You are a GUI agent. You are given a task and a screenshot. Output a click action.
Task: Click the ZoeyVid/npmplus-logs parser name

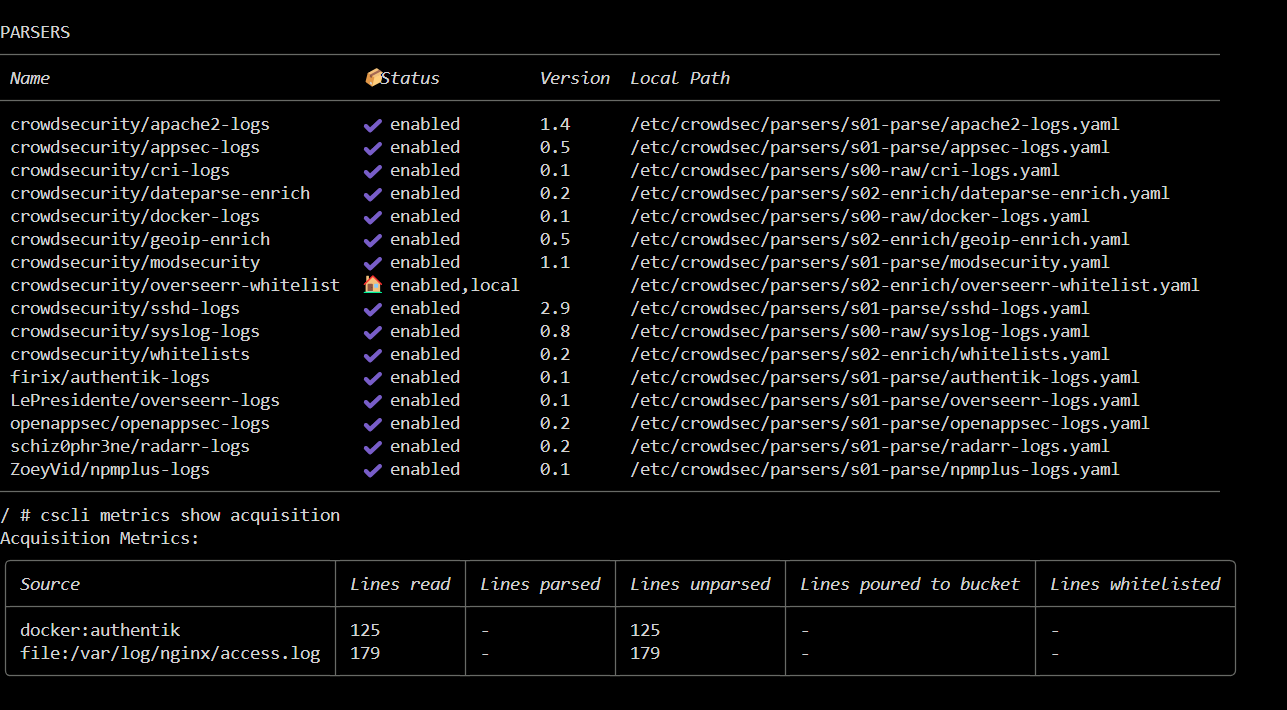click(x=110, y=470)
